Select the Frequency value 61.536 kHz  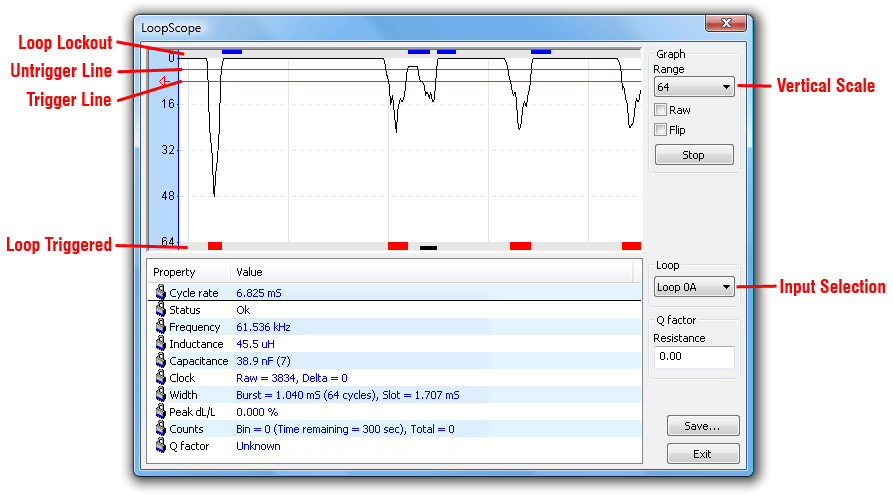pos(263,327)
